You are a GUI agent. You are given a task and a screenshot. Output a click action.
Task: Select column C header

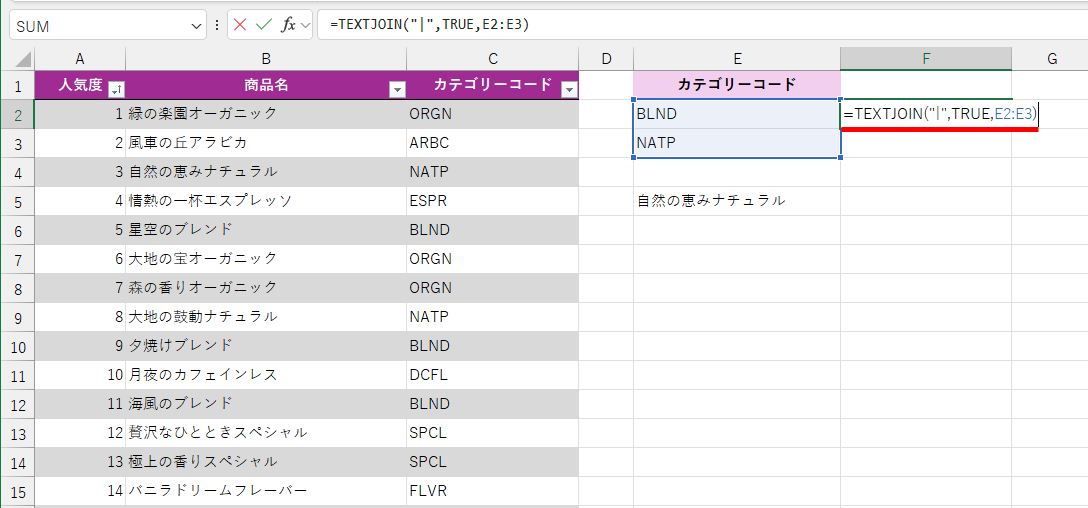pos(493,59)
